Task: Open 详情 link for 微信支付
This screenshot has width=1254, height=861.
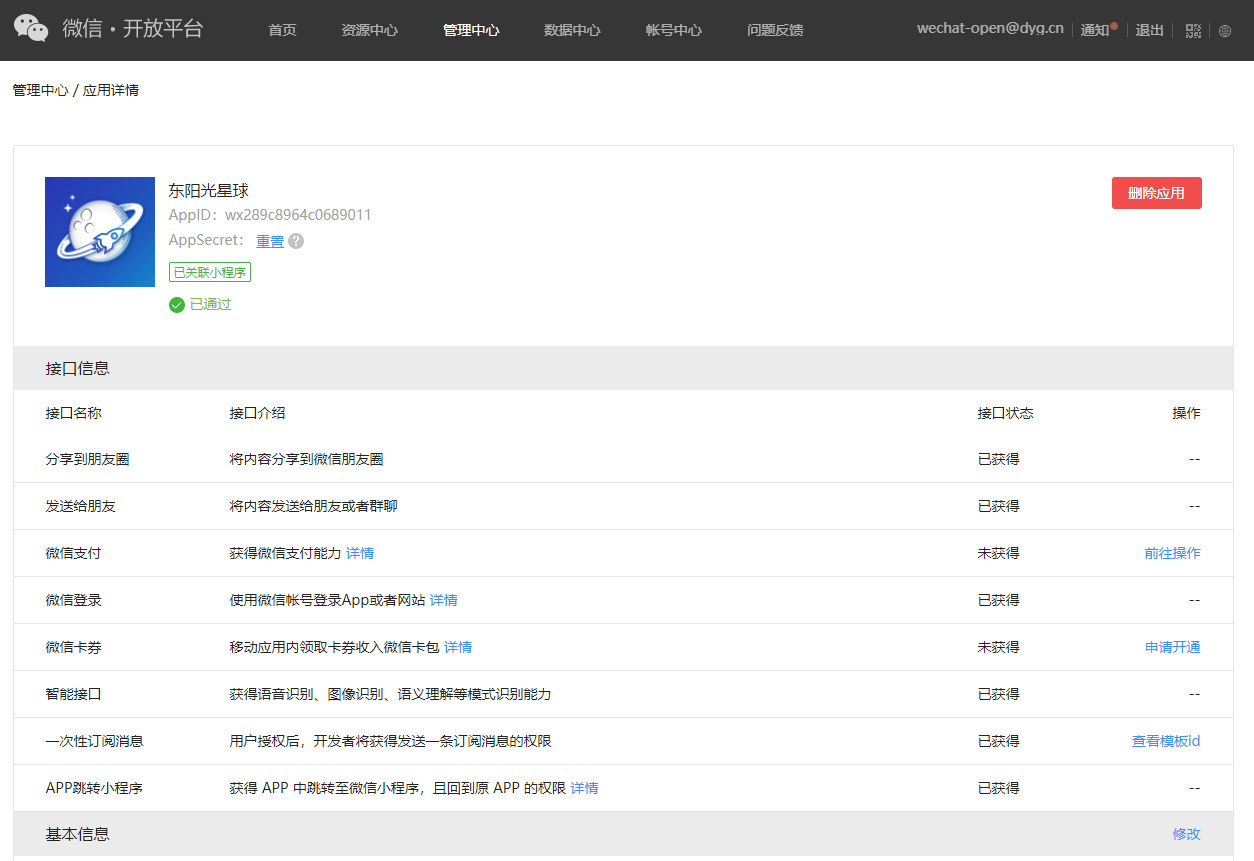Action: [x=360, y=553]
